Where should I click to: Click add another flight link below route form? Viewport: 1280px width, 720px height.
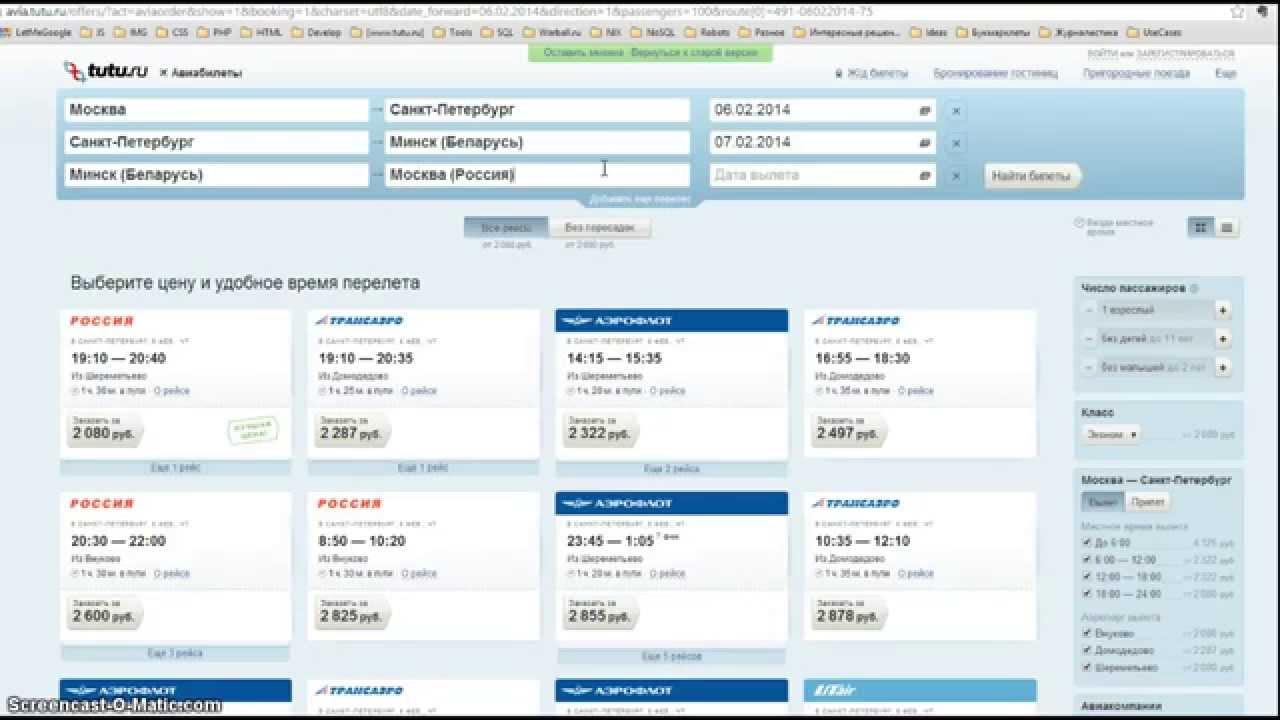point(640,200)
